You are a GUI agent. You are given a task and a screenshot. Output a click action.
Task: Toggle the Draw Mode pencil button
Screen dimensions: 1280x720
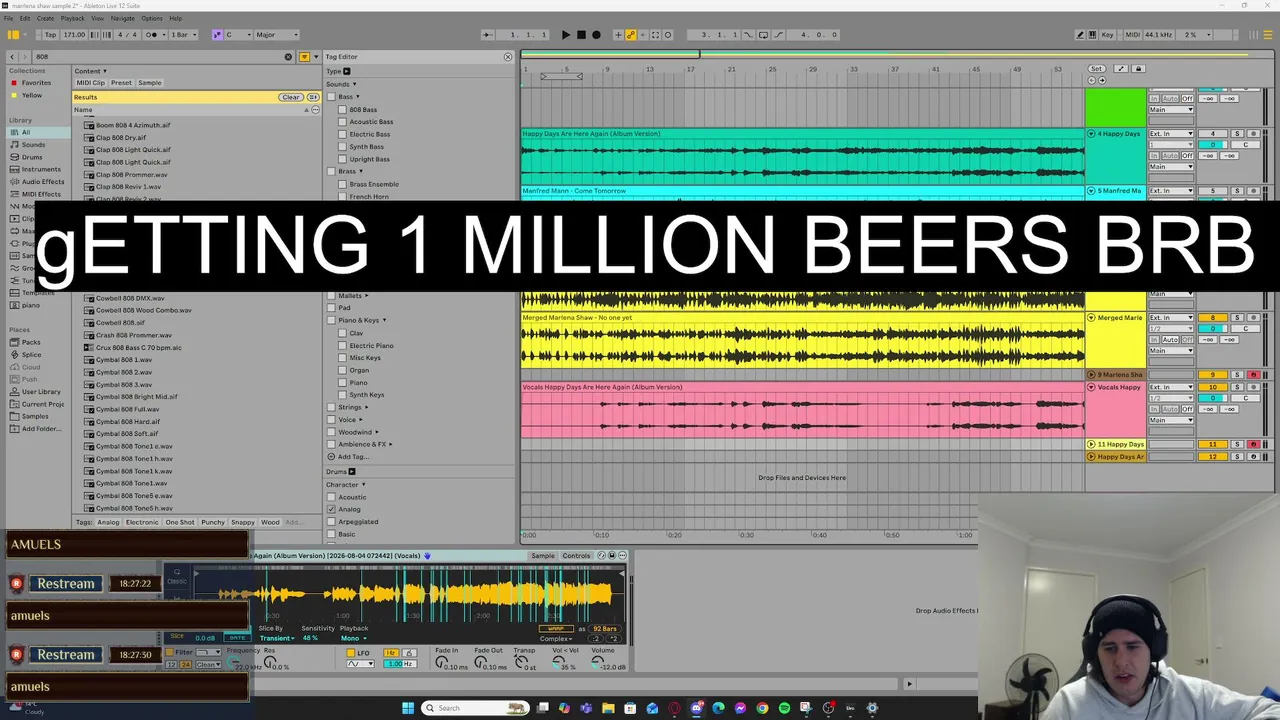click(x=1080, y=35)
